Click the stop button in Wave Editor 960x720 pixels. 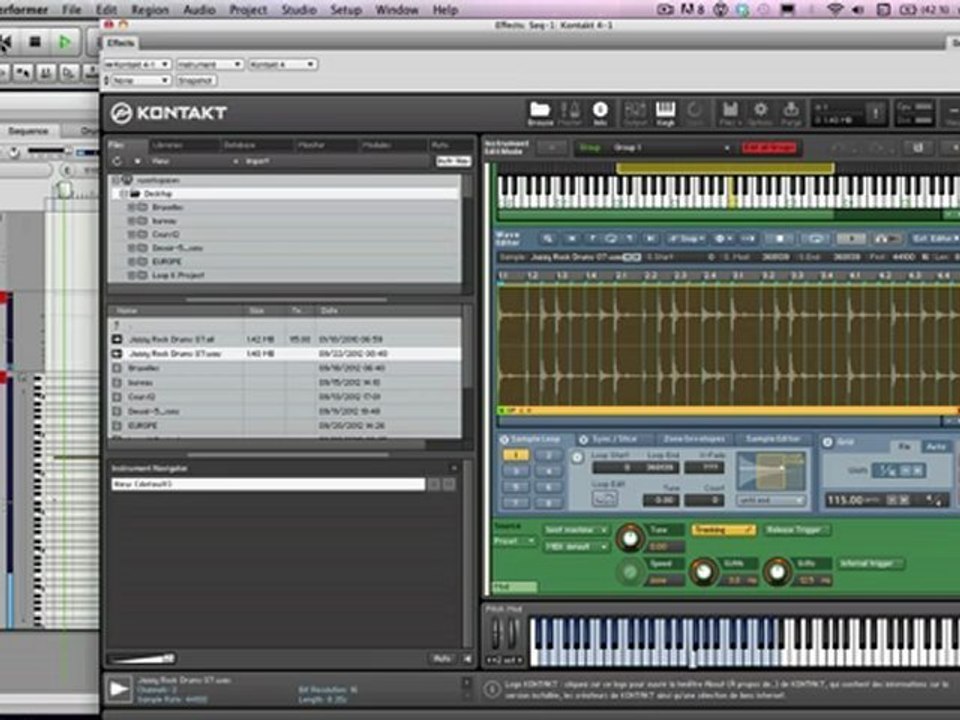pyautogui.click(x=779, y=238)
